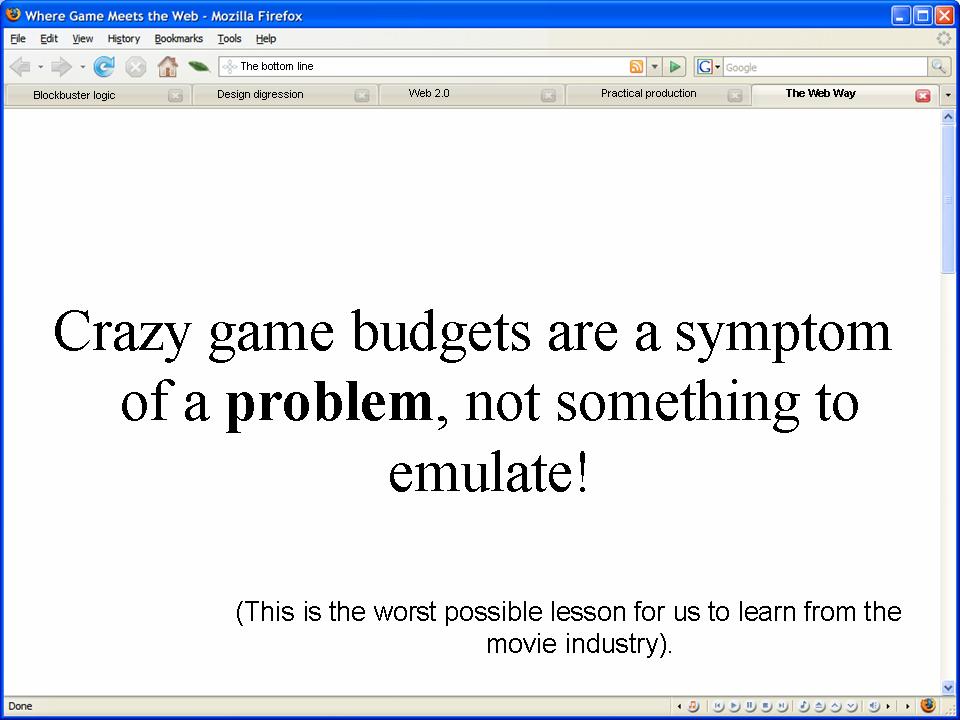The image size is (960, 720).
Task: Expand arrow left of the Firefox globe icon
Action: [x=907, y=706]
